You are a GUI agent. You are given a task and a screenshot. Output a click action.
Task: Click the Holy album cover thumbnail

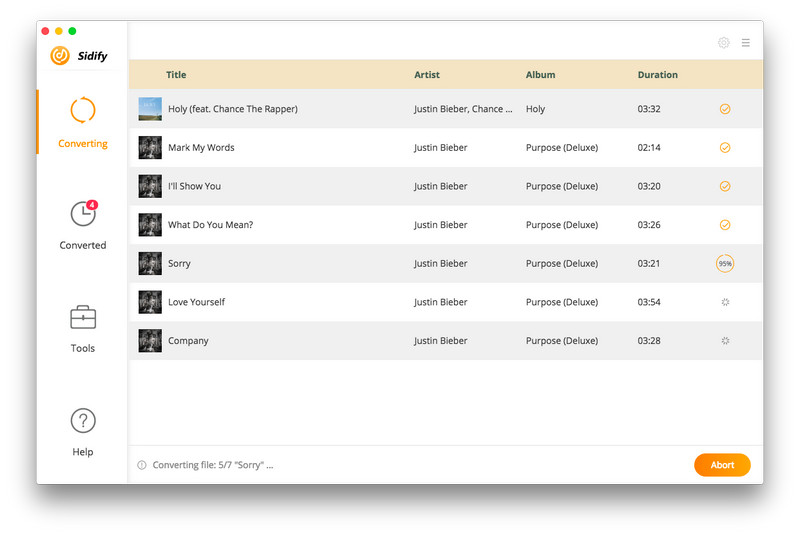(x=150, y=109)
